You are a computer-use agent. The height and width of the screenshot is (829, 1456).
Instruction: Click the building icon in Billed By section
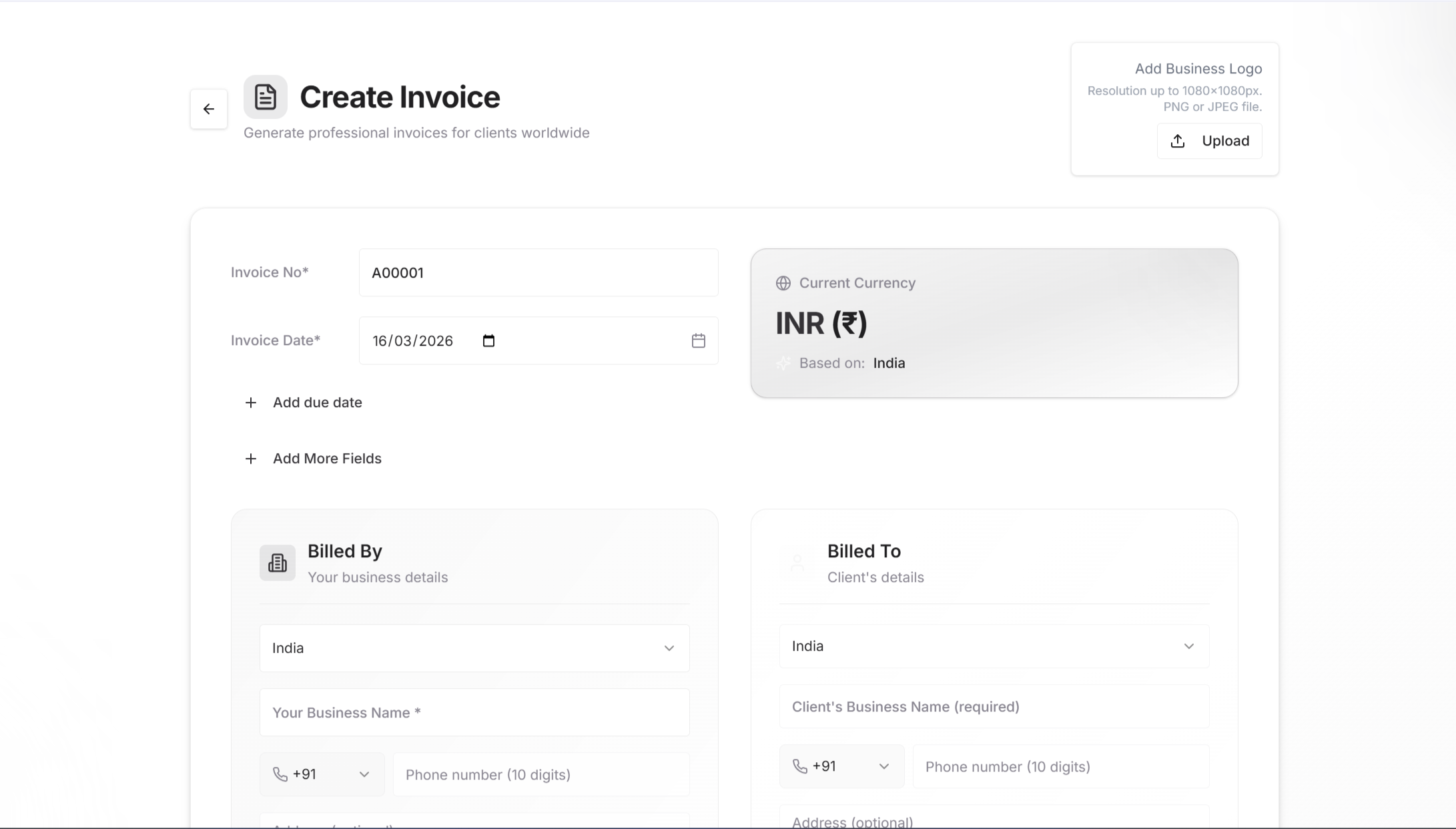coord(277,563)
